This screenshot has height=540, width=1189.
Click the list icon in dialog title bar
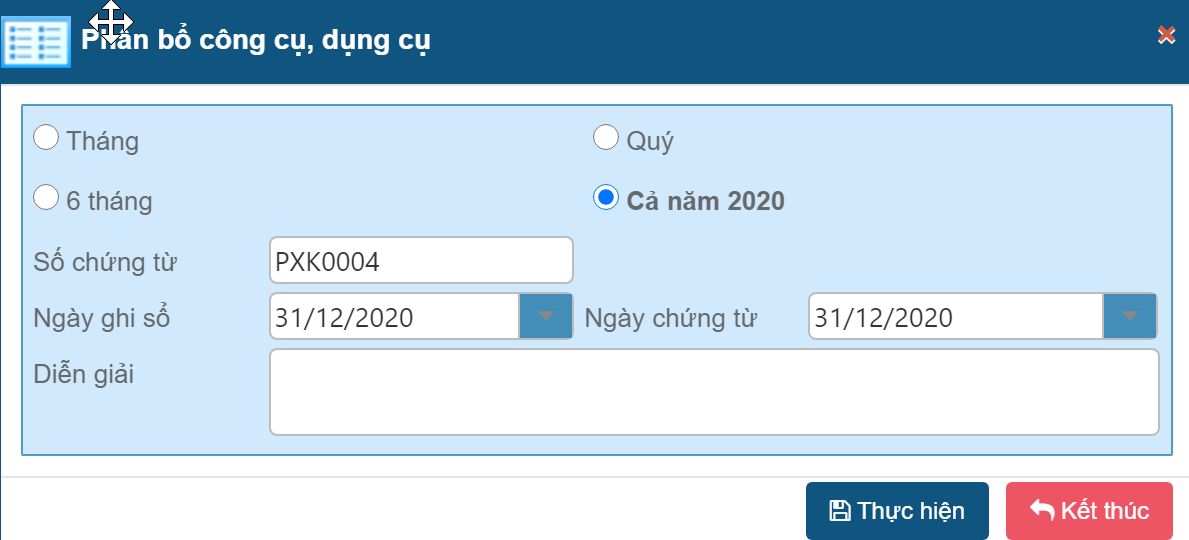(36, 42)
